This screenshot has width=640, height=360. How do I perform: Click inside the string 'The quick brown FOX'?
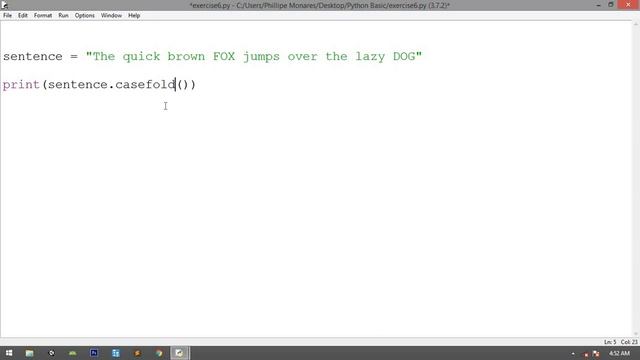pos(164,56)
